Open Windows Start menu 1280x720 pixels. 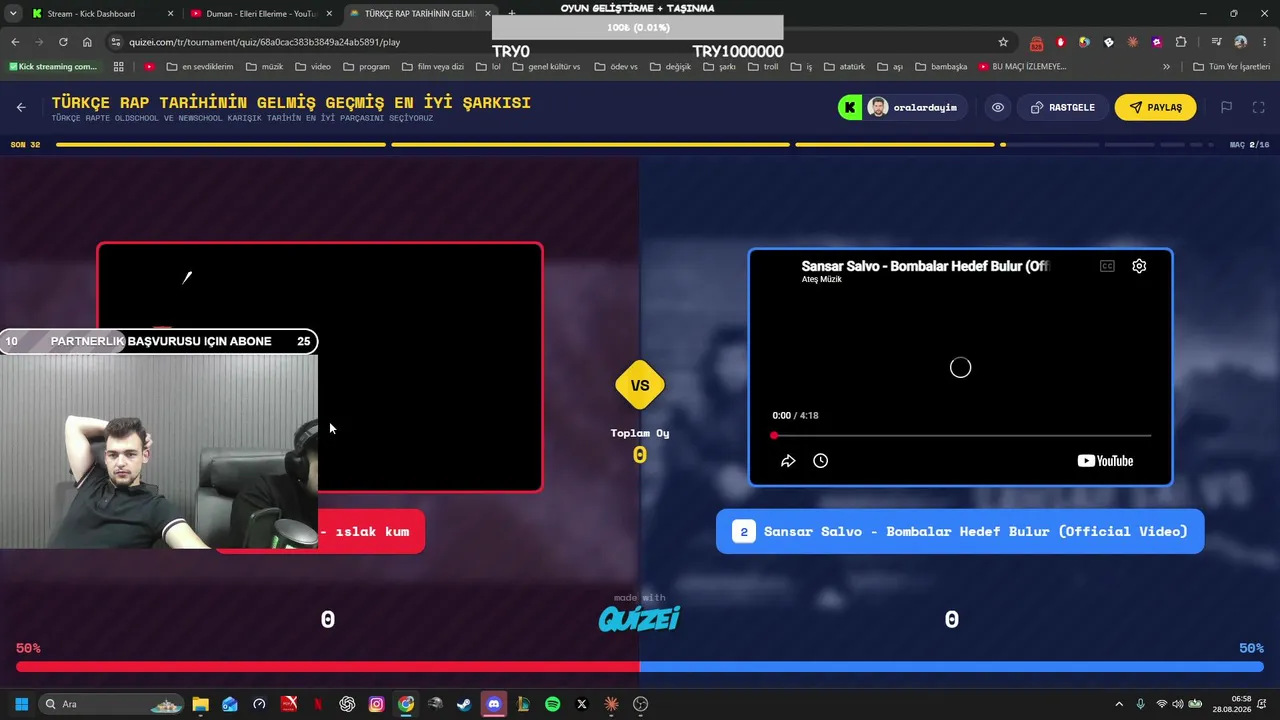click(x=21, y=704)
